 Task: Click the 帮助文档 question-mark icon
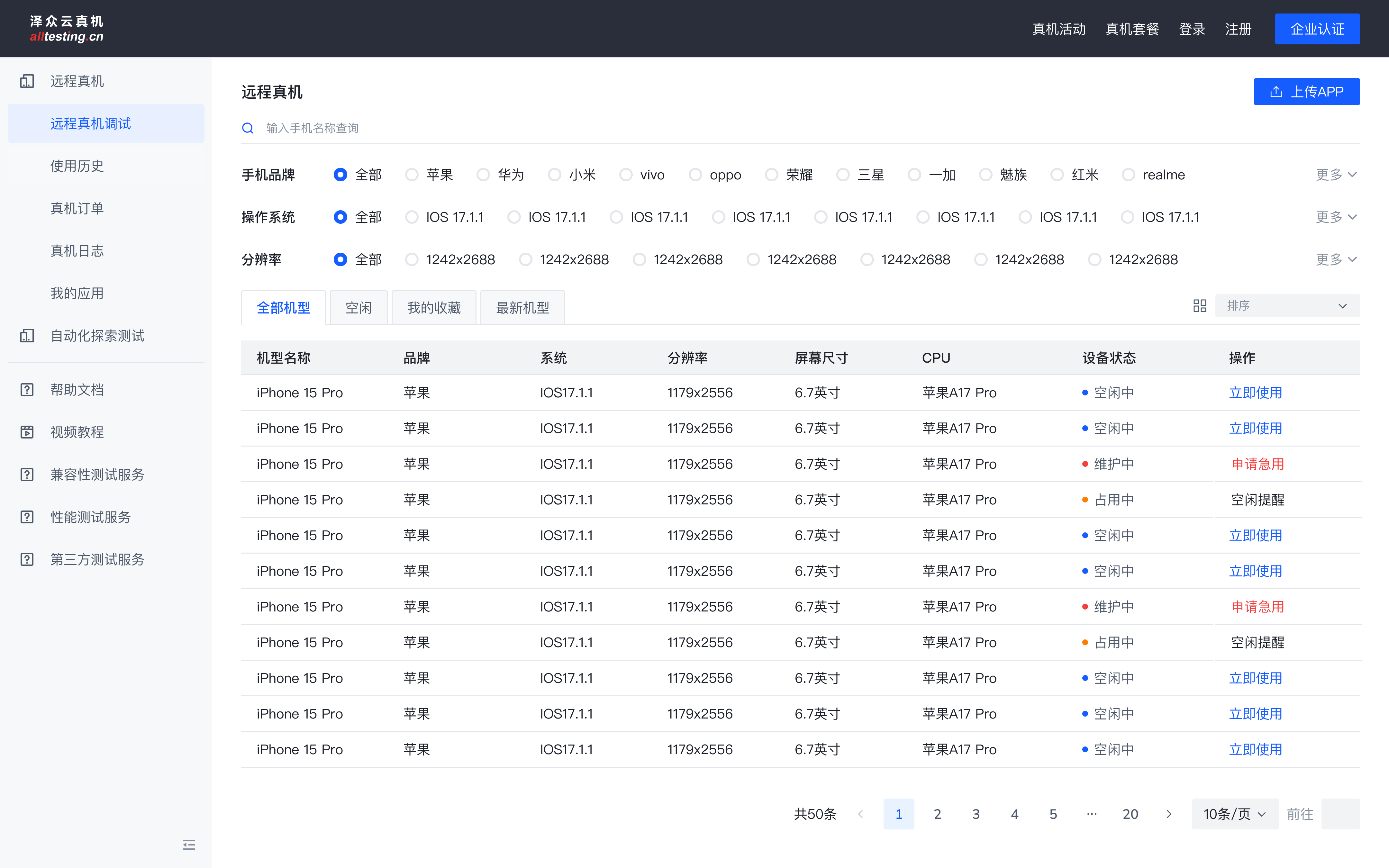(27, 390)
